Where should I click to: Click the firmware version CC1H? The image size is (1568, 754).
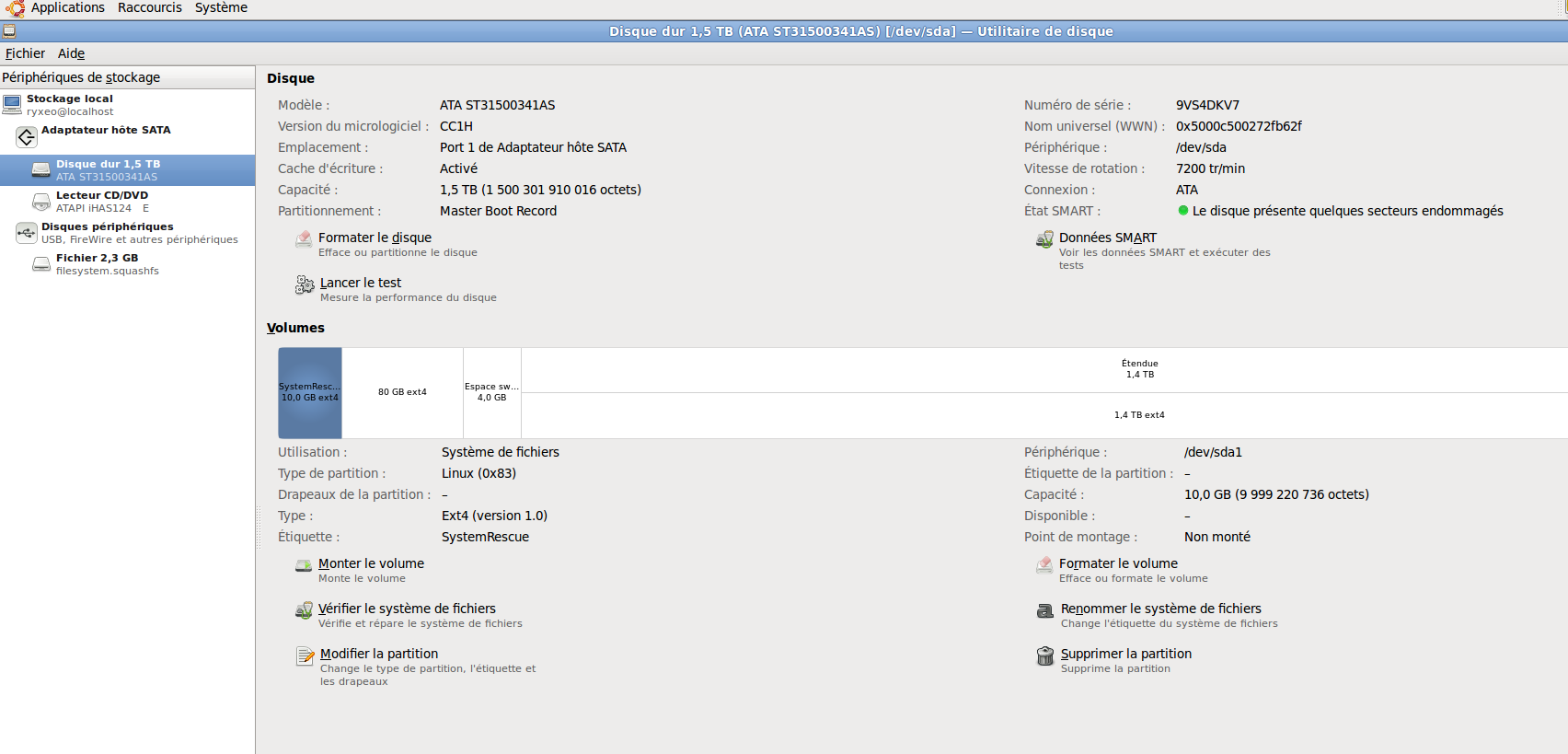pos(456,126)
